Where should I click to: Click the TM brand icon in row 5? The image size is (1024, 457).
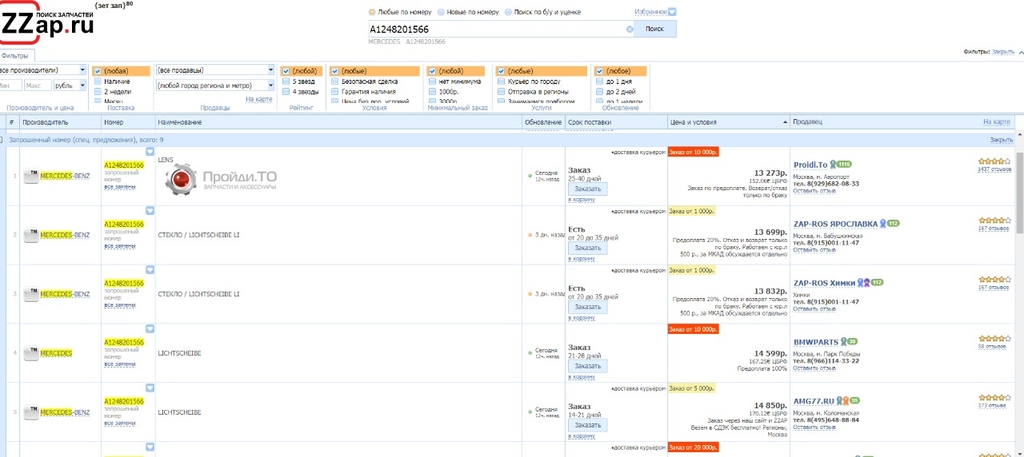point(31,413)
